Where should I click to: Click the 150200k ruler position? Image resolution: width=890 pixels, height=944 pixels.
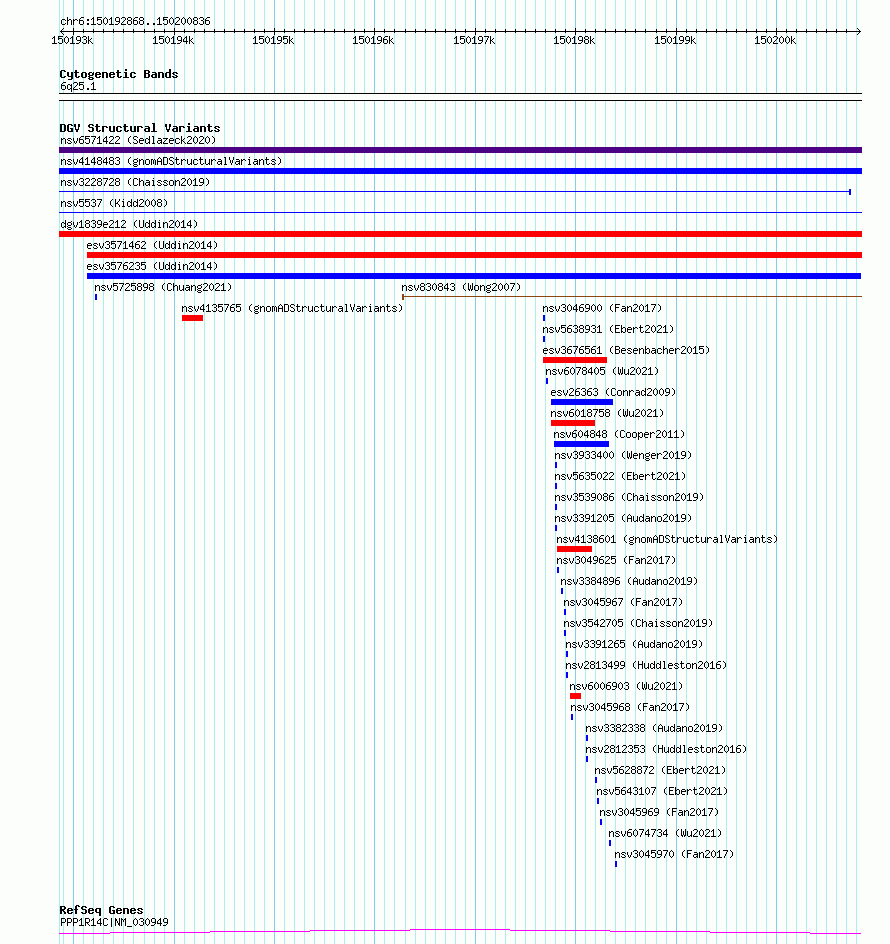click(x=776, y=42)
